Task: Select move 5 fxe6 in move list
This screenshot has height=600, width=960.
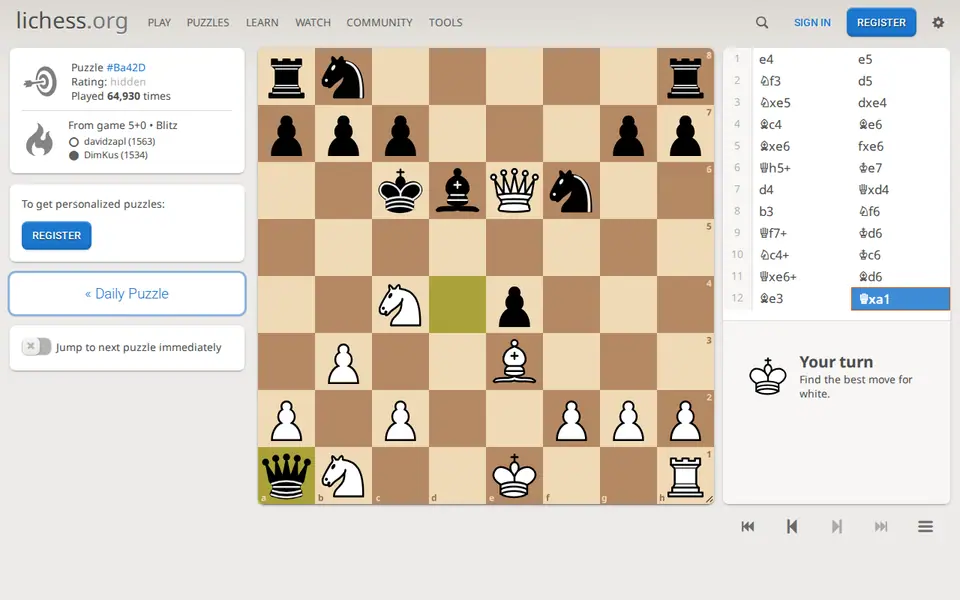Action: (x=900, y=146)
